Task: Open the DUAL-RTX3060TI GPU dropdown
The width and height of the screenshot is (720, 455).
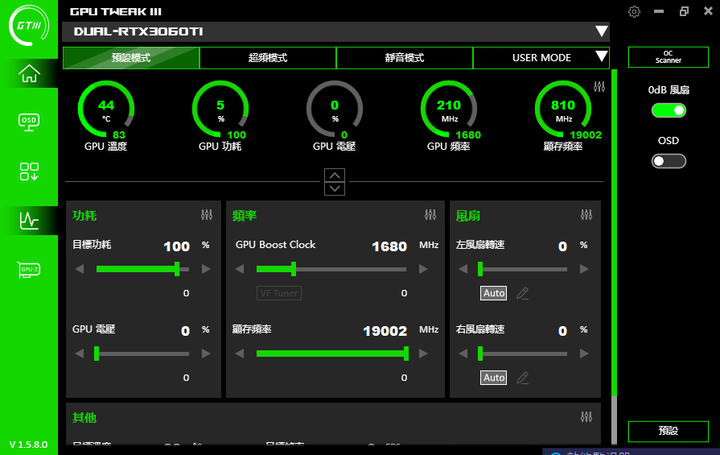Action: pyautogui.click(x=336, y=31)
